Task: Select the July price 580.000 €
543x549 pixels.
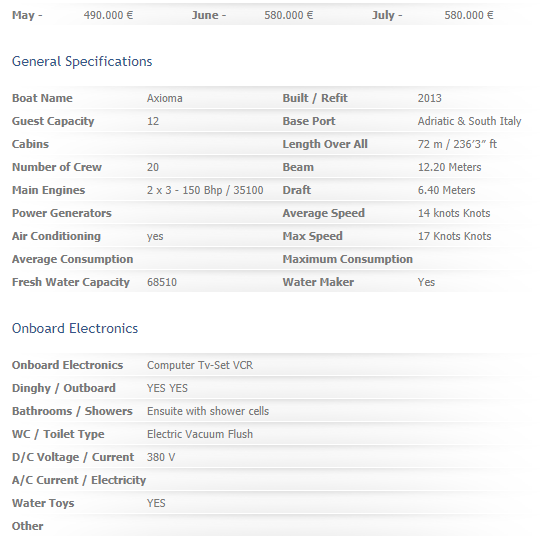Action: click(469, 15)
